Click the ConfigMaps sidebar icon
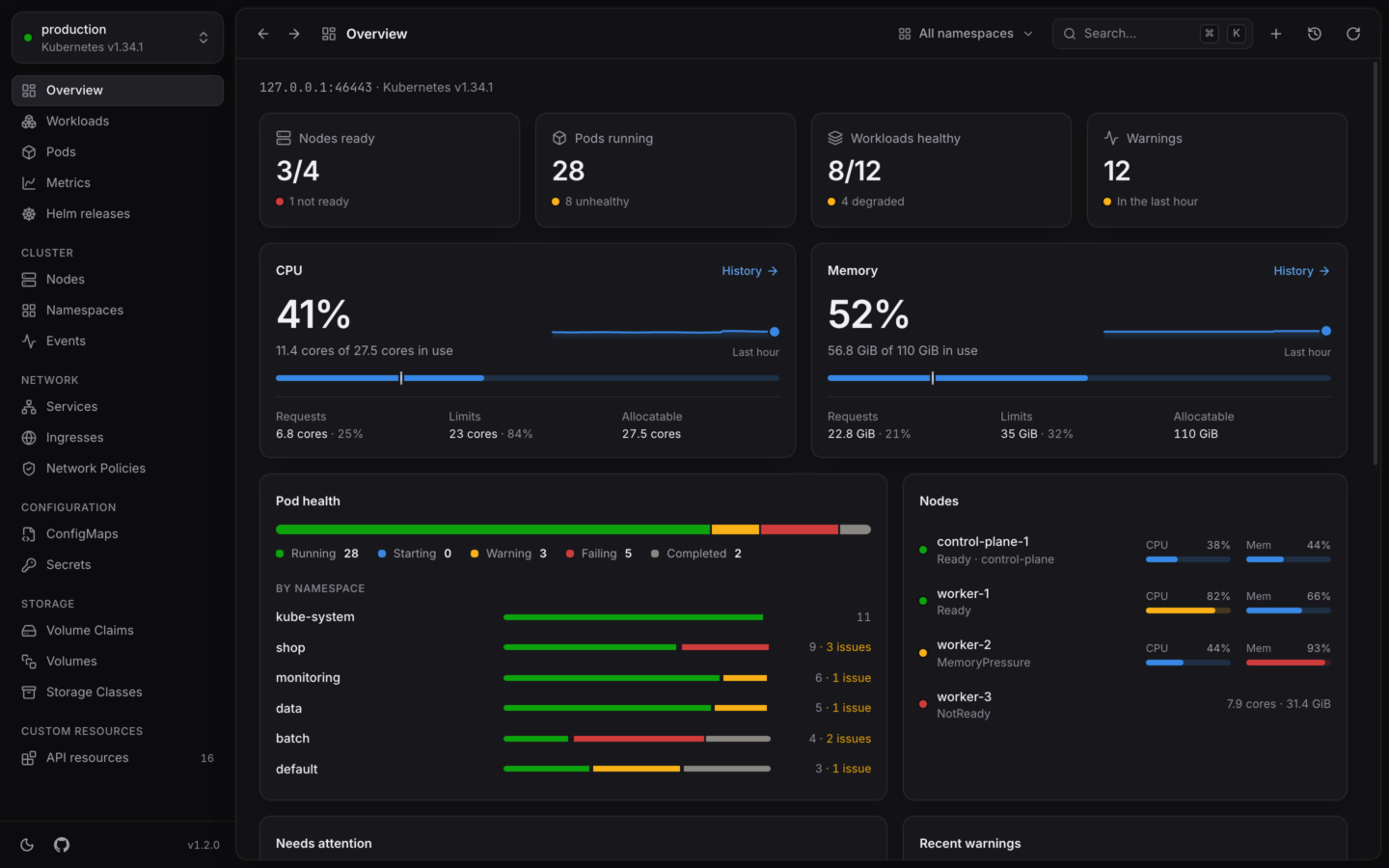This screenshot has width=1389, height=868. [x=29, y=534]
